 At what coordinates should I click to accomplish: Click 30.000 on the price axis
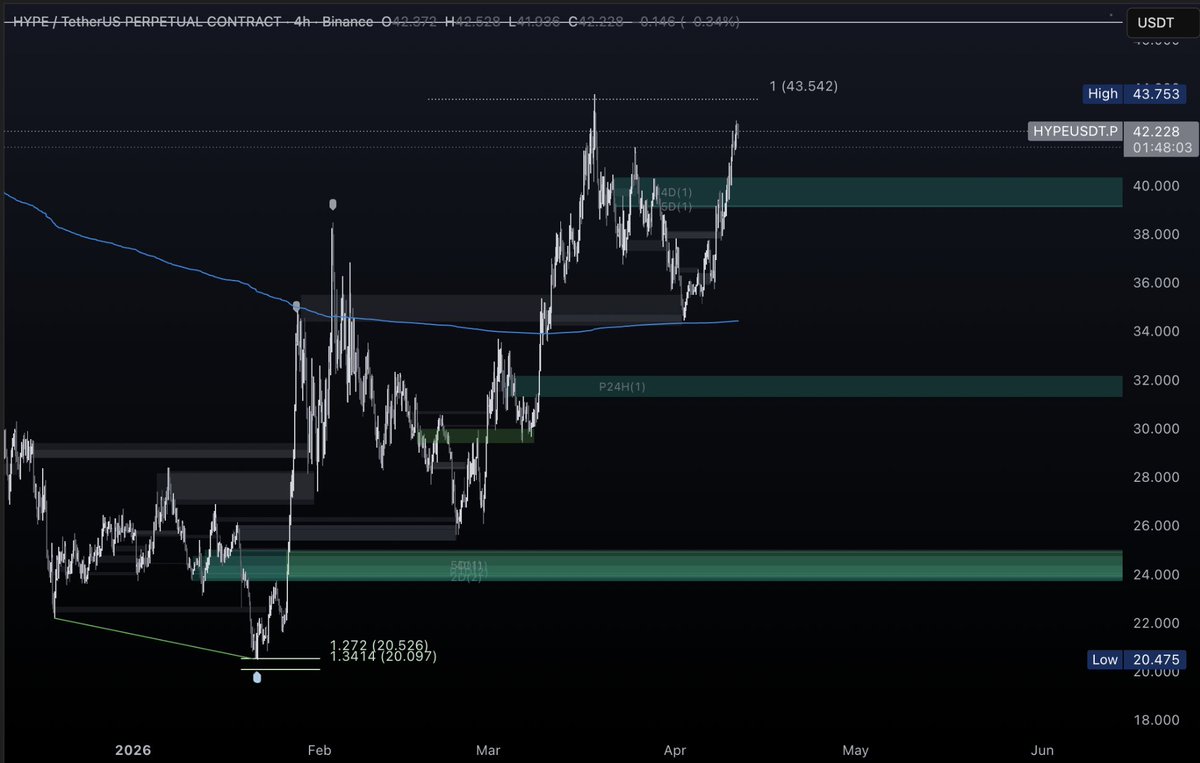[x=1155, y=429]
